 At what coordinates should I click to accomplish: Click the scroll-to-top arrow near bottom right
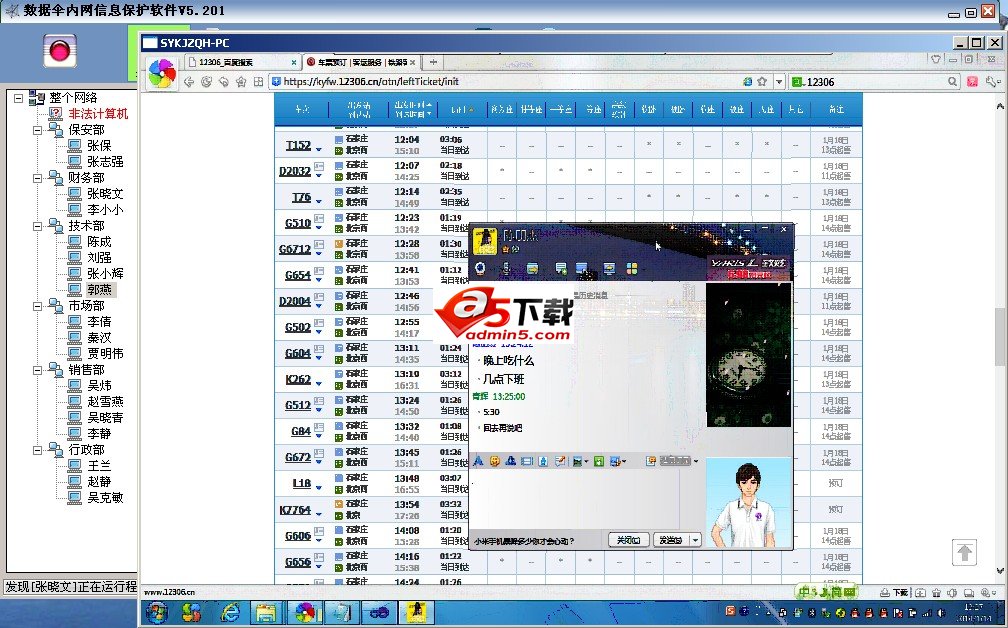965,552
